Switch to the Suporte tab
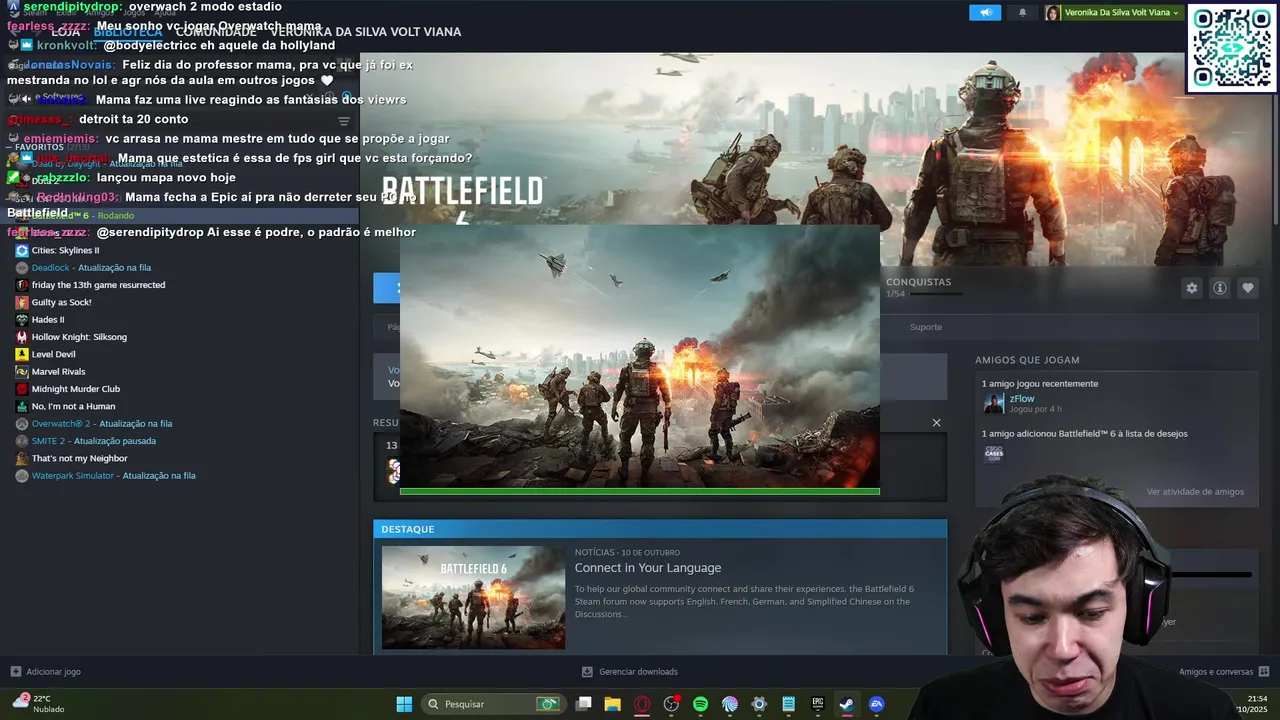 926,327
